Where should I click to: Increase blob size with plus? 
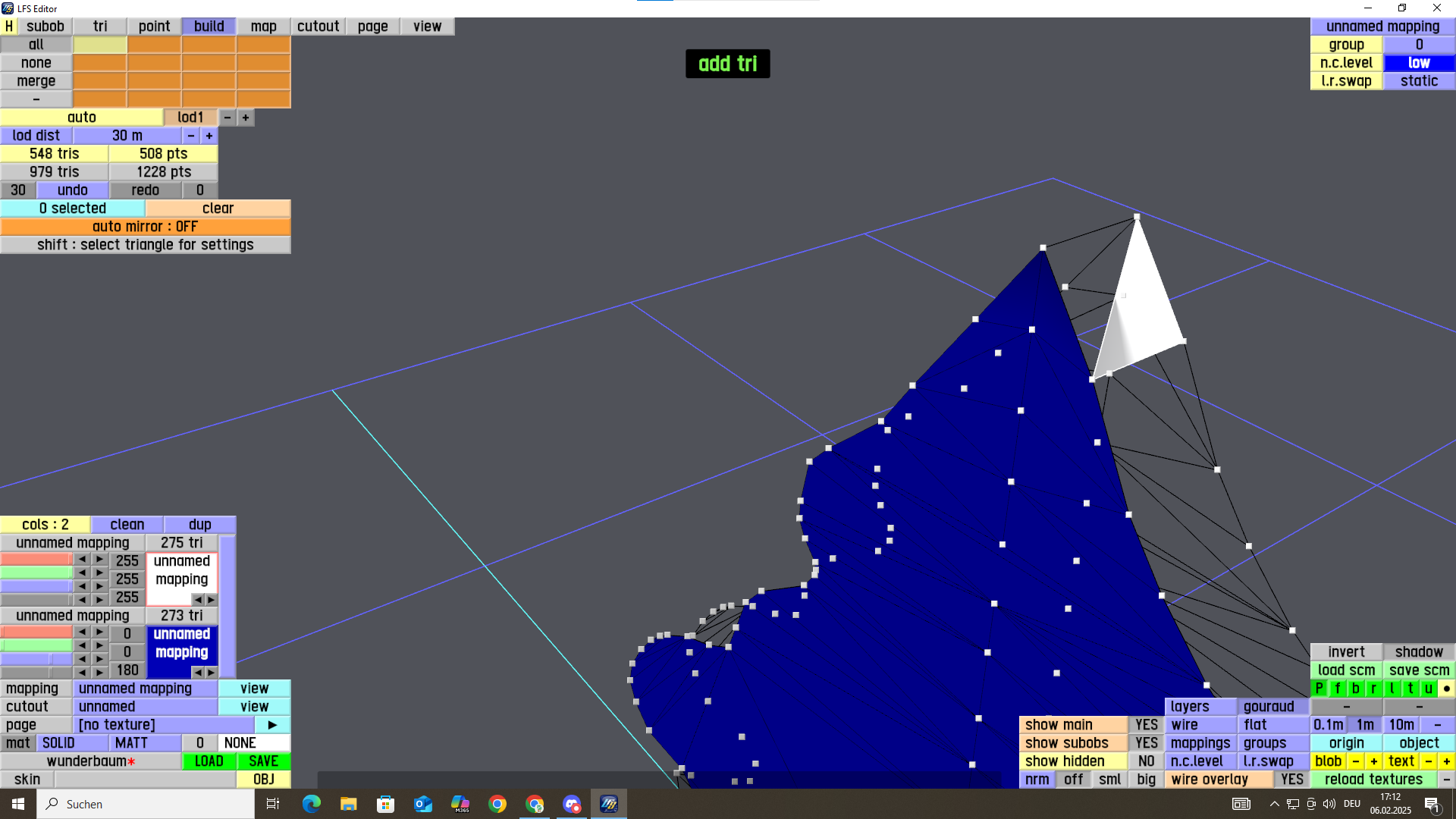tap(1373, 761)
